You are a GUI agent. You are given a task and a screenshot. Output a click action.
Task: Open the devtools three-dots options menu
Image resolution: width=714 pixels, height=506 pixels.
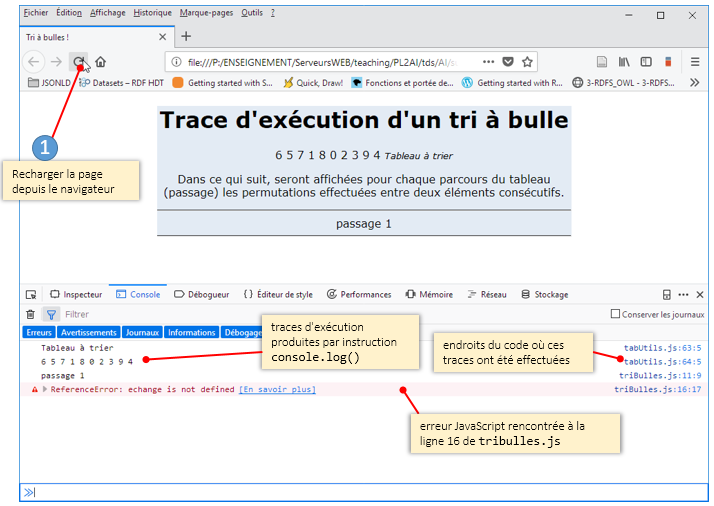point(684,295)
